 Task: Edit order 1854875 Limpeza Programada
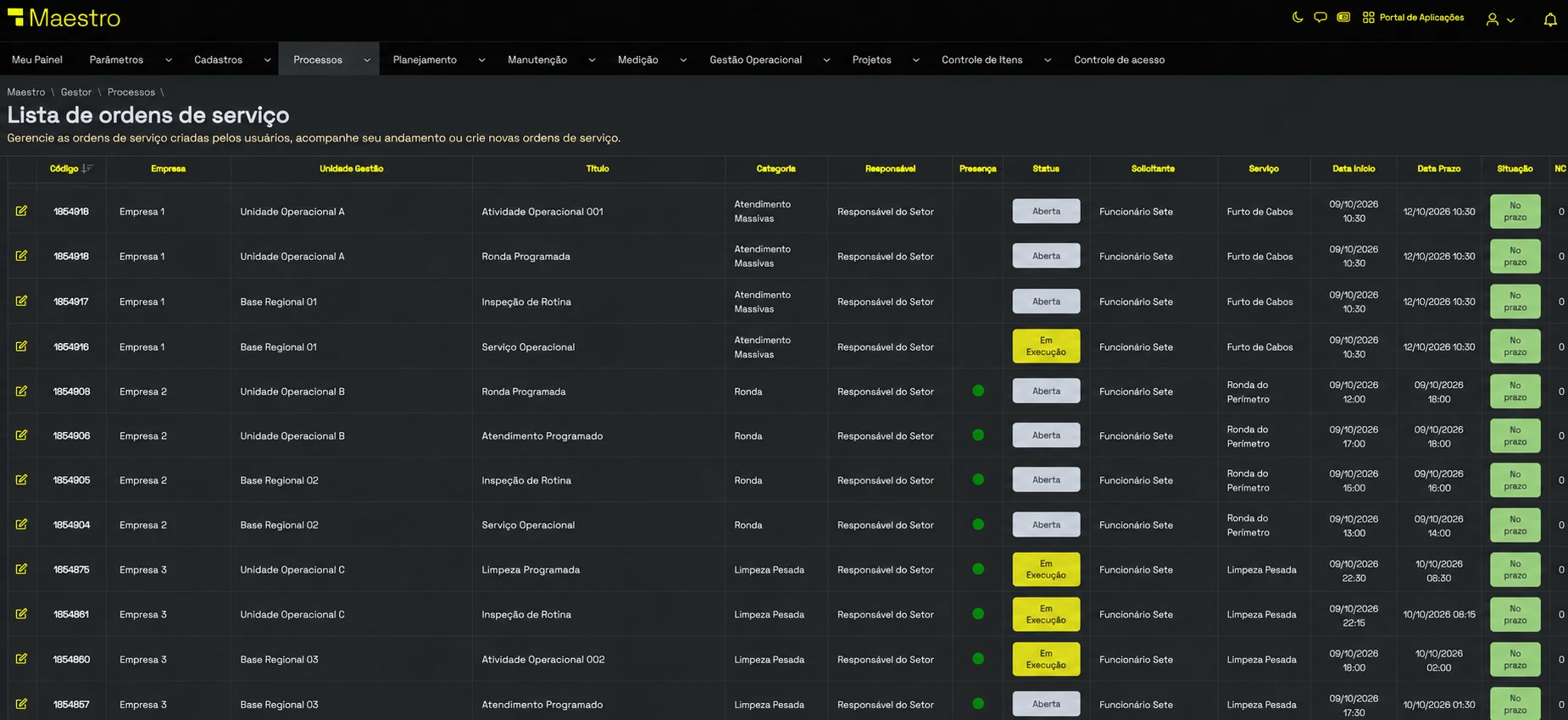click(21, 569)
